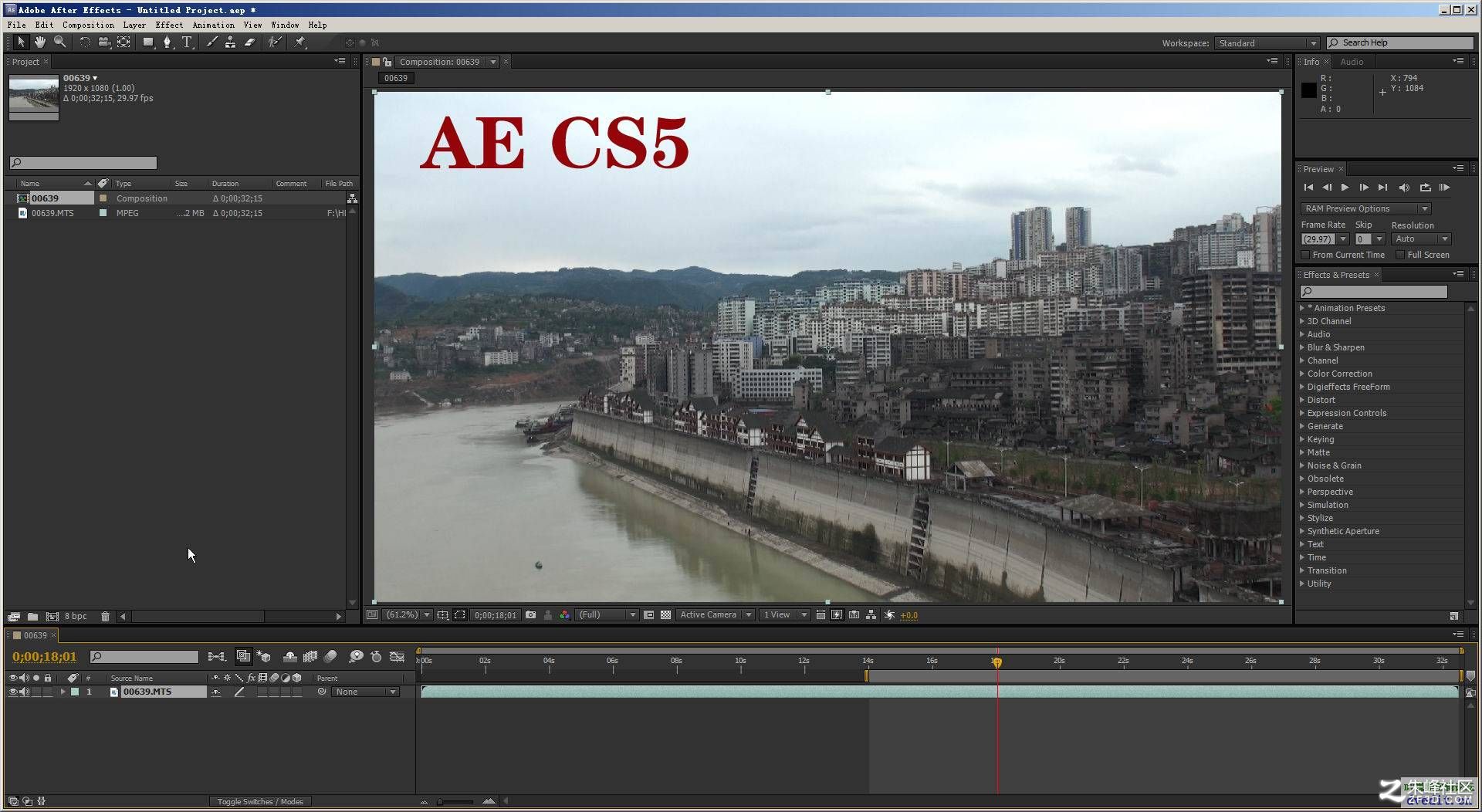Open the Animation menu
The image size is (1482, 812).
(x=213, y=25)
